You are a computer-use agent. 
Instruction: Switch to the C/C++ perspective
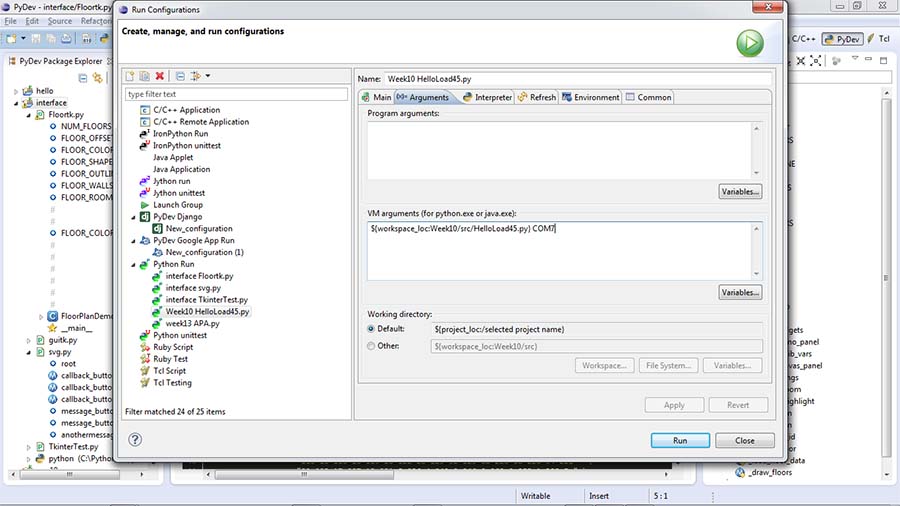804,39
